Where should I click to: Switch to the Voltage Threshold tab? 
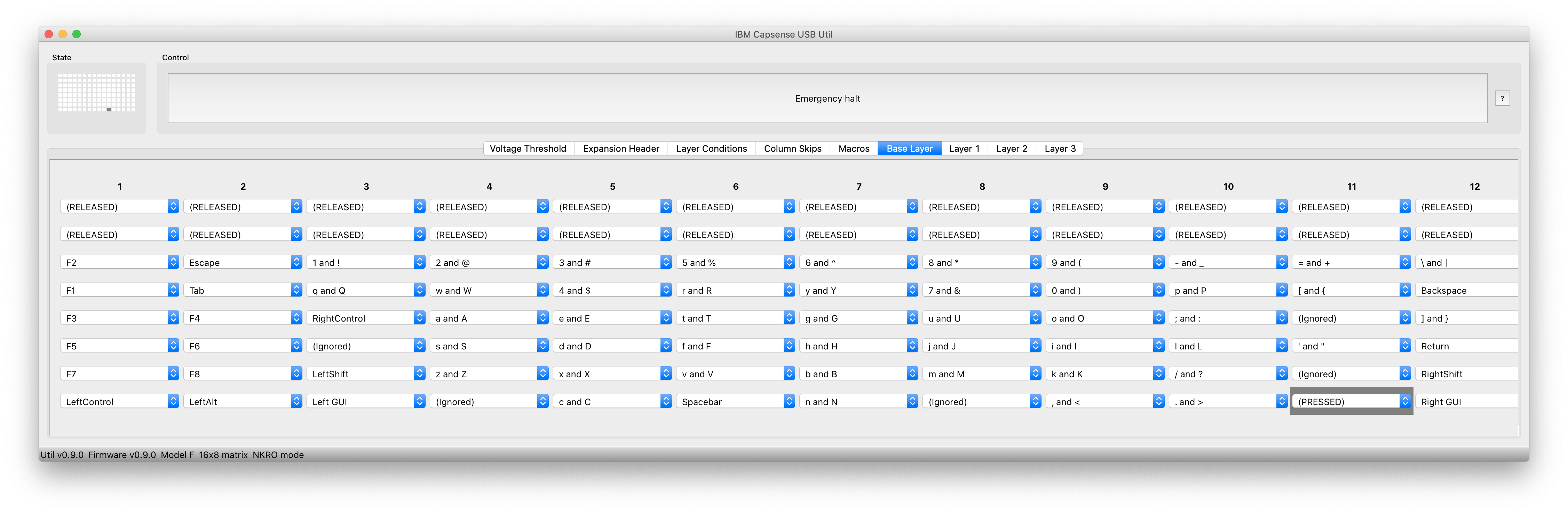528,148
